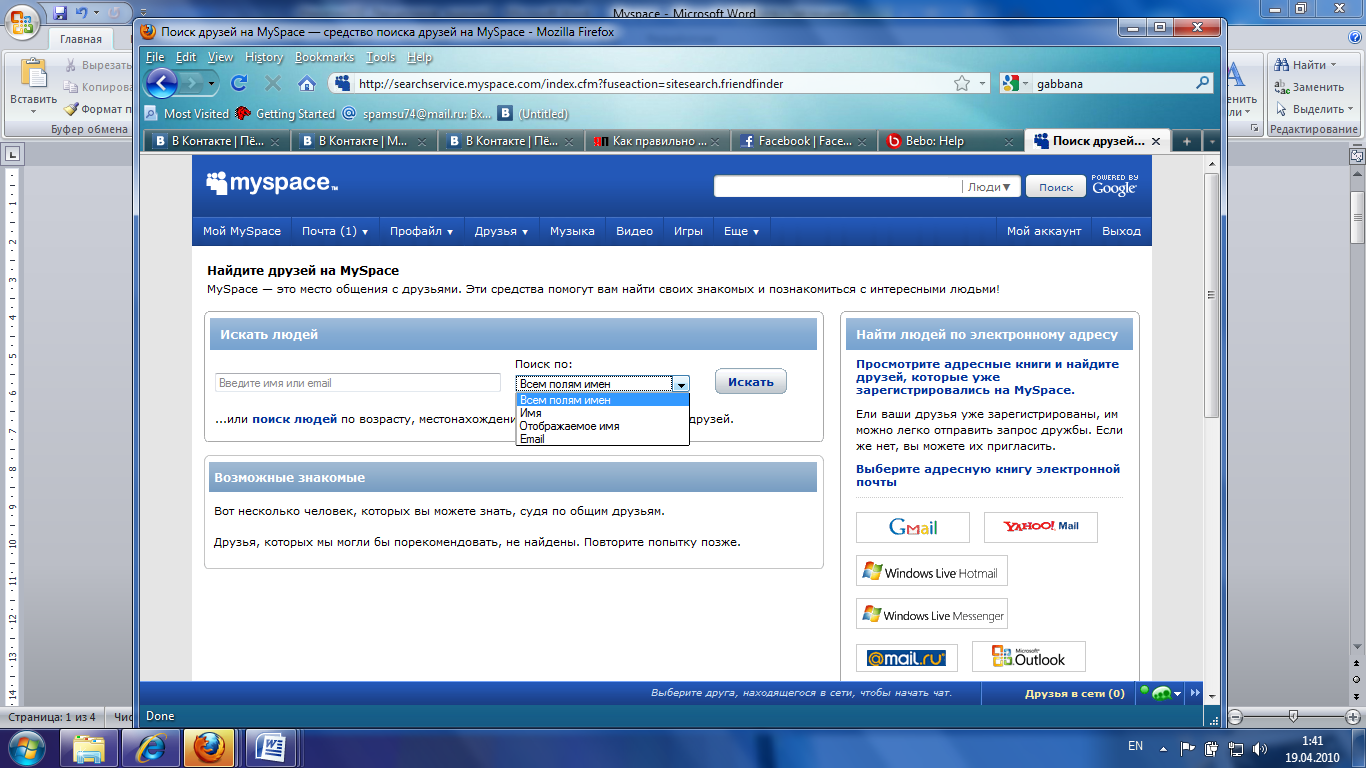Viewport: 1366px width, 768px height.
Task: Click the Paste (Вставить) icon in Word
Action: 34,75
